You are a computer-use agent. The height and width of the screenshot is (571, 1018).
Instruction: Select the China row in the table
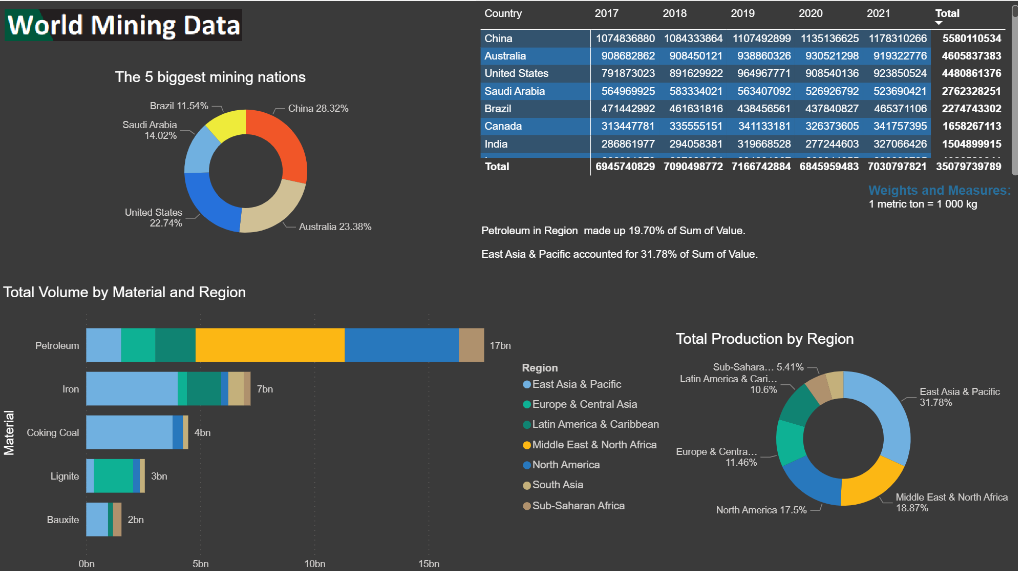click(498, 38)
